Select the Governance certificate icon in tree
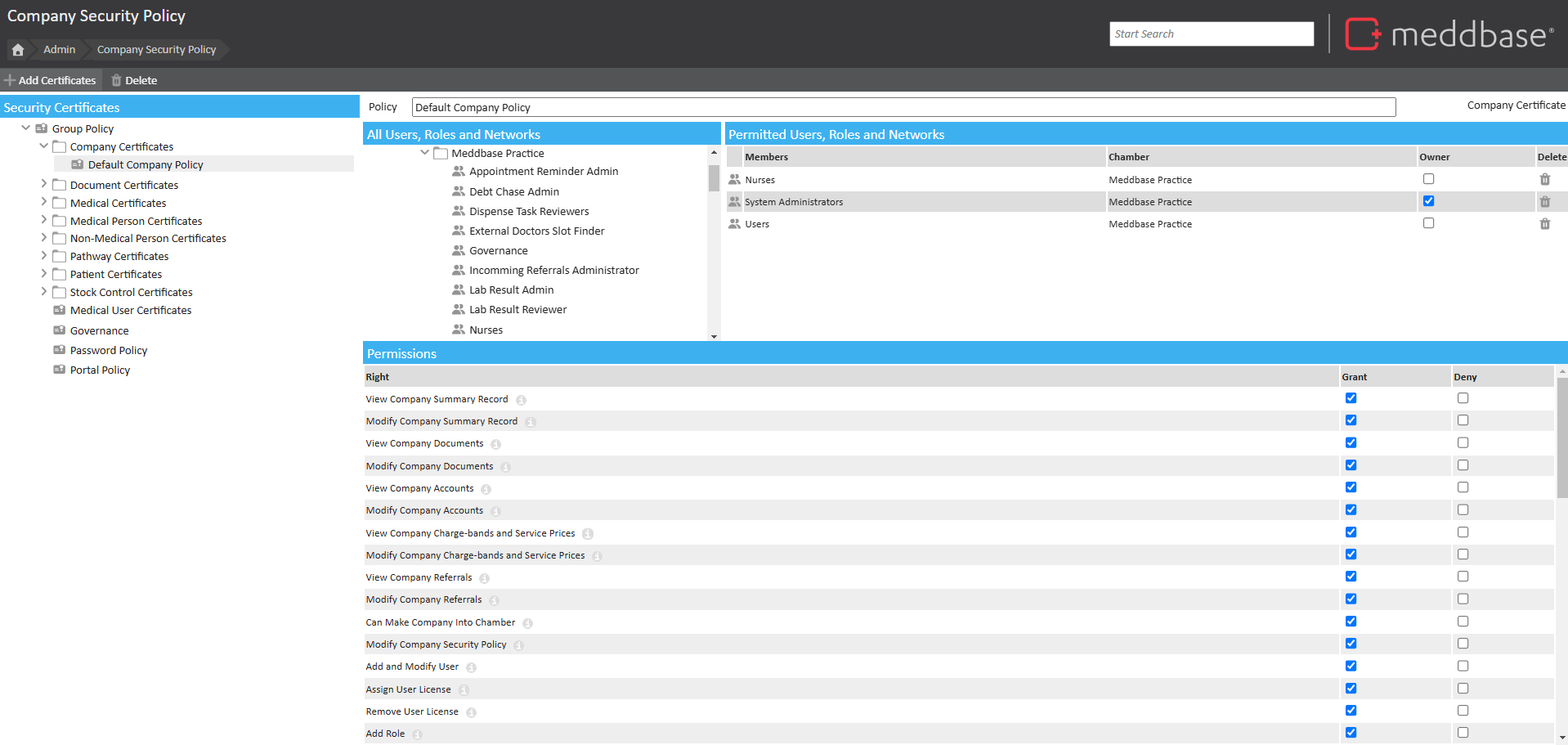The image size is (1568, 745). (59, 330)
